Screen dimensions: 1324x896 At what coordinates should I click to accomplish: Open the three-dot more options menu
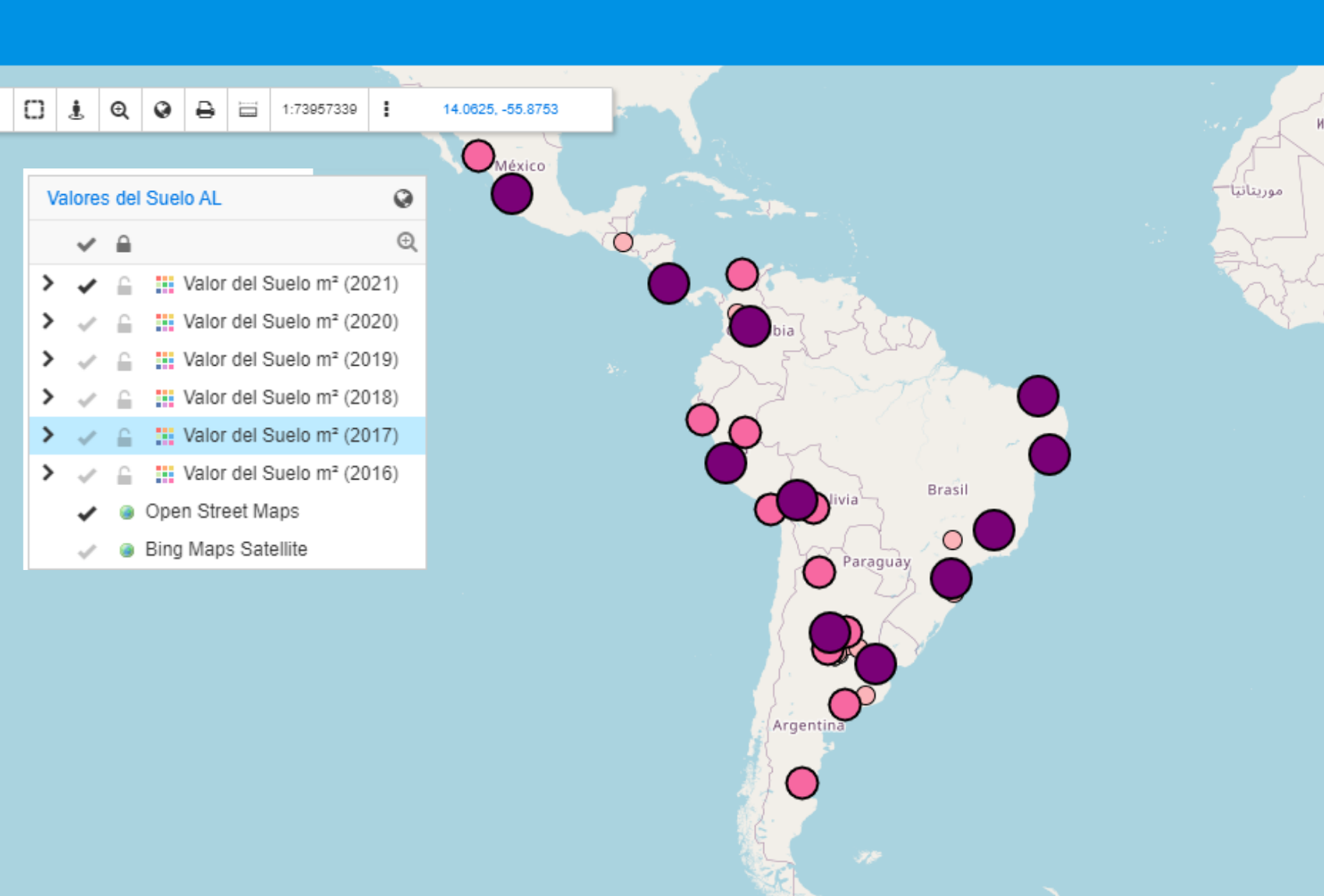point(386,109)
